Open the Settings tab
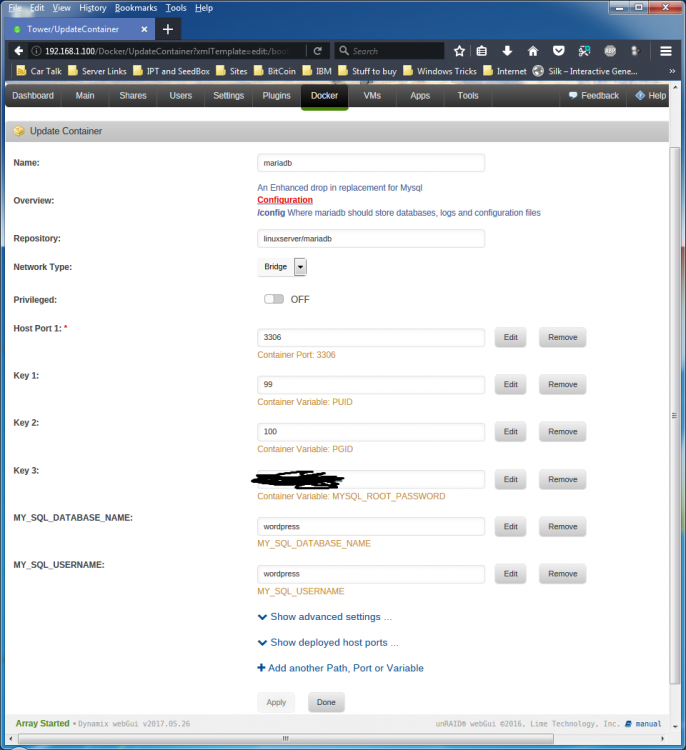 [x=229, y=96]
